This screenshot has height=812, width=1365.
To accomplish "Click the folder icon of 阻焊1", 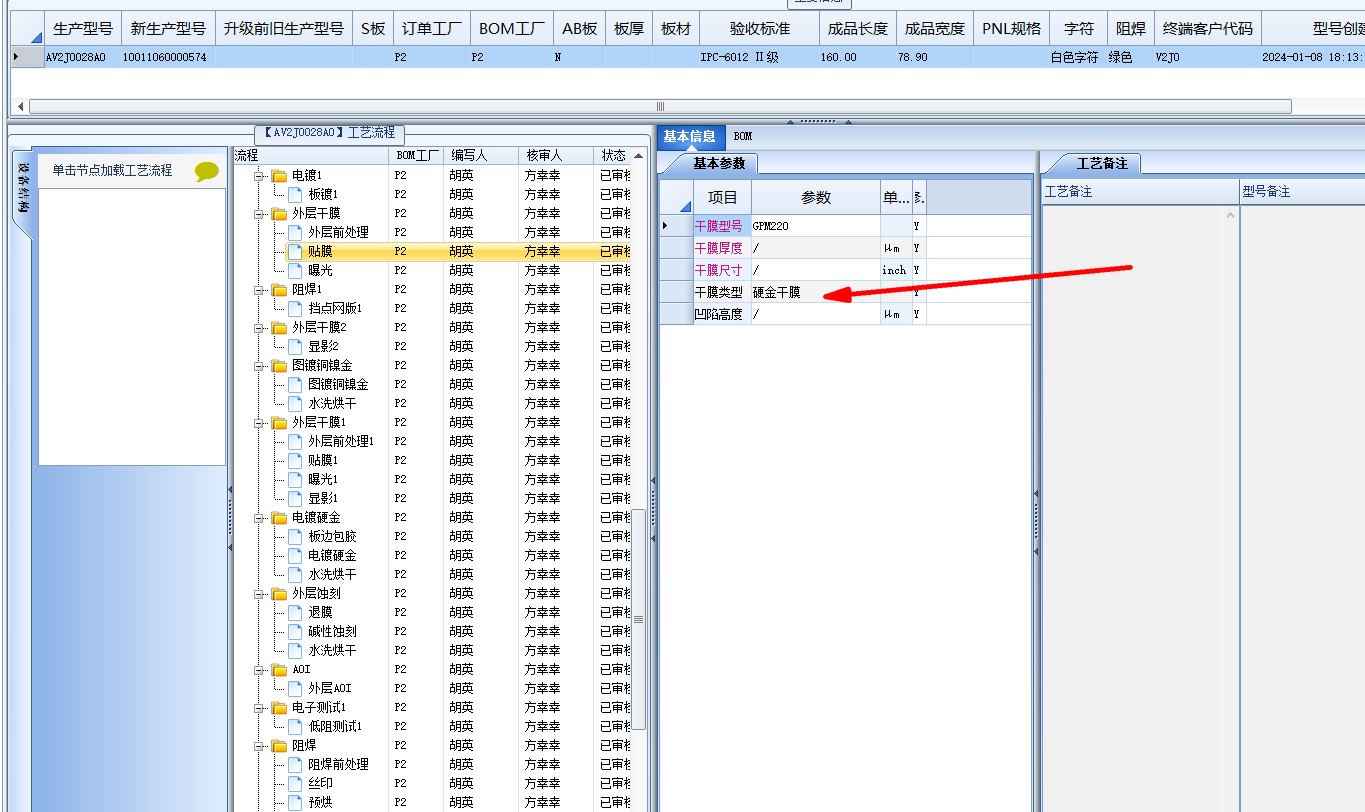I will click(279, 289).
